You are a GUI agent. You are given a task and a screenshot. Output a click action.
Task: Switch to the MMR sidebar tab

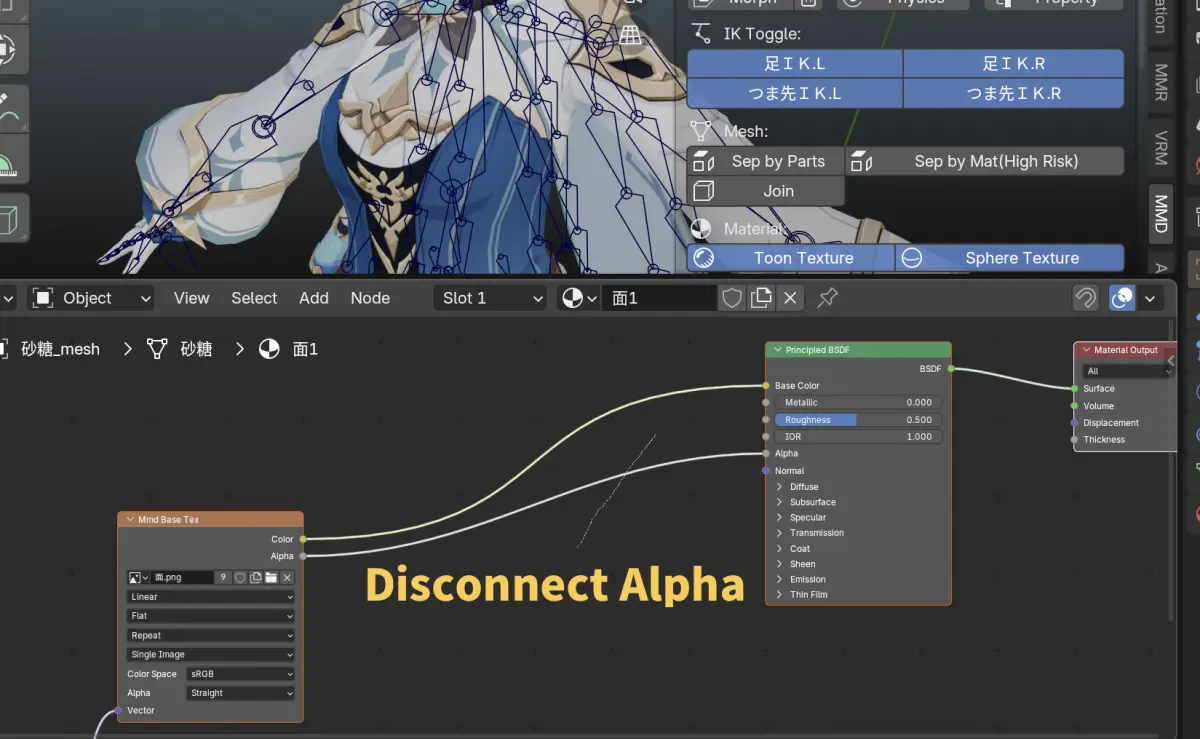[1161, 82]
